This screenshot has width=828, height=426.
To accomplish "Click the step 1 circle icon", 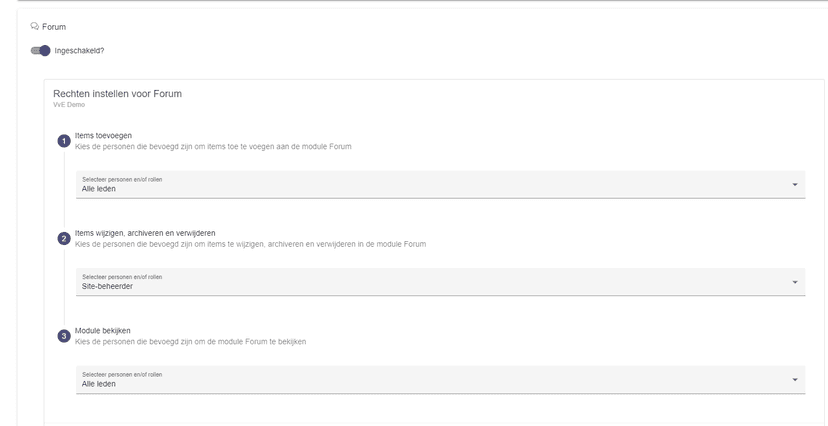I will (x=64, y=141).
